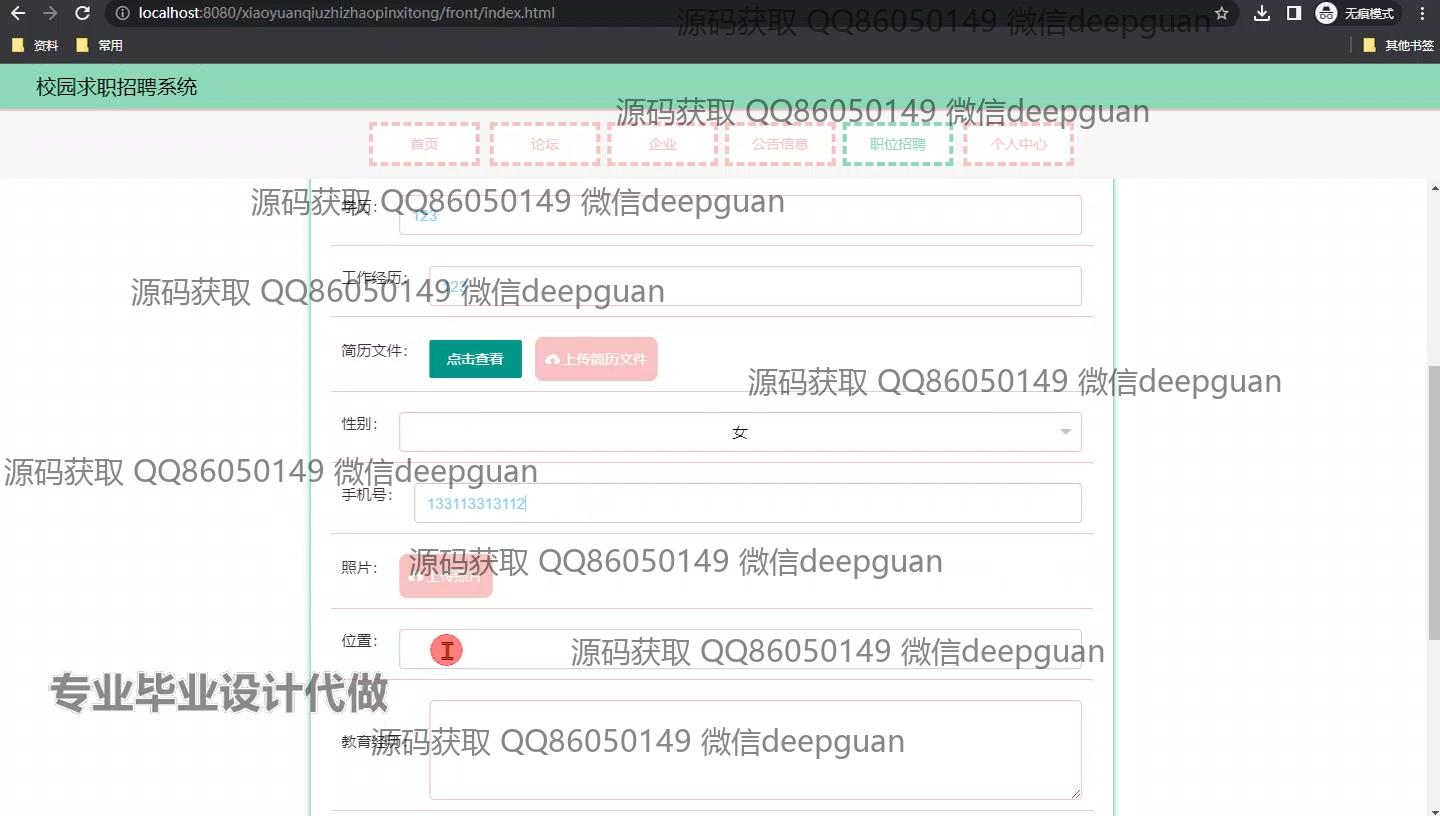
Task: Open the 资料 bookmark folder
Action: 35,45
